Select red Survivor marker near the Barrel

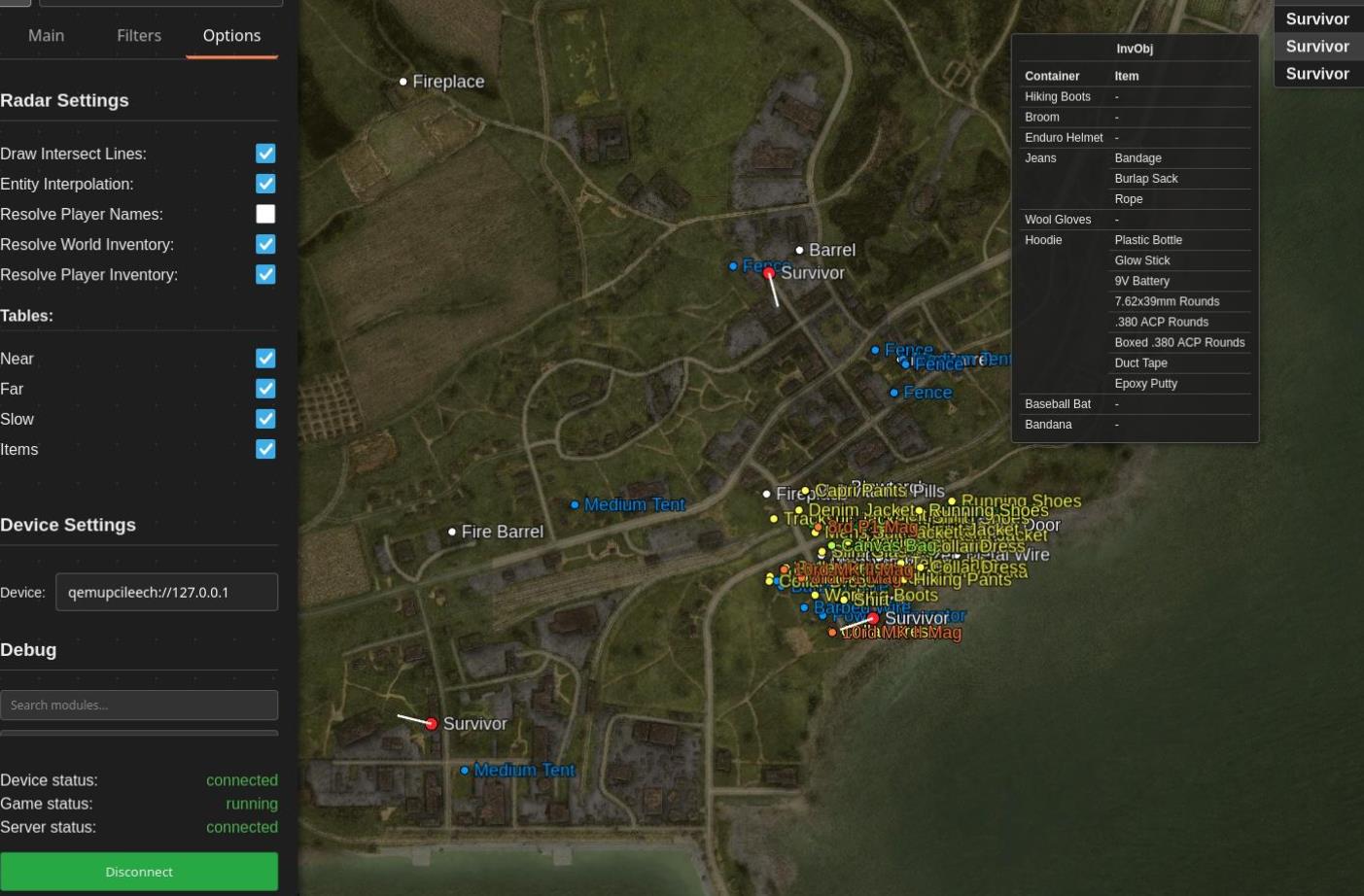coord(769,274)
